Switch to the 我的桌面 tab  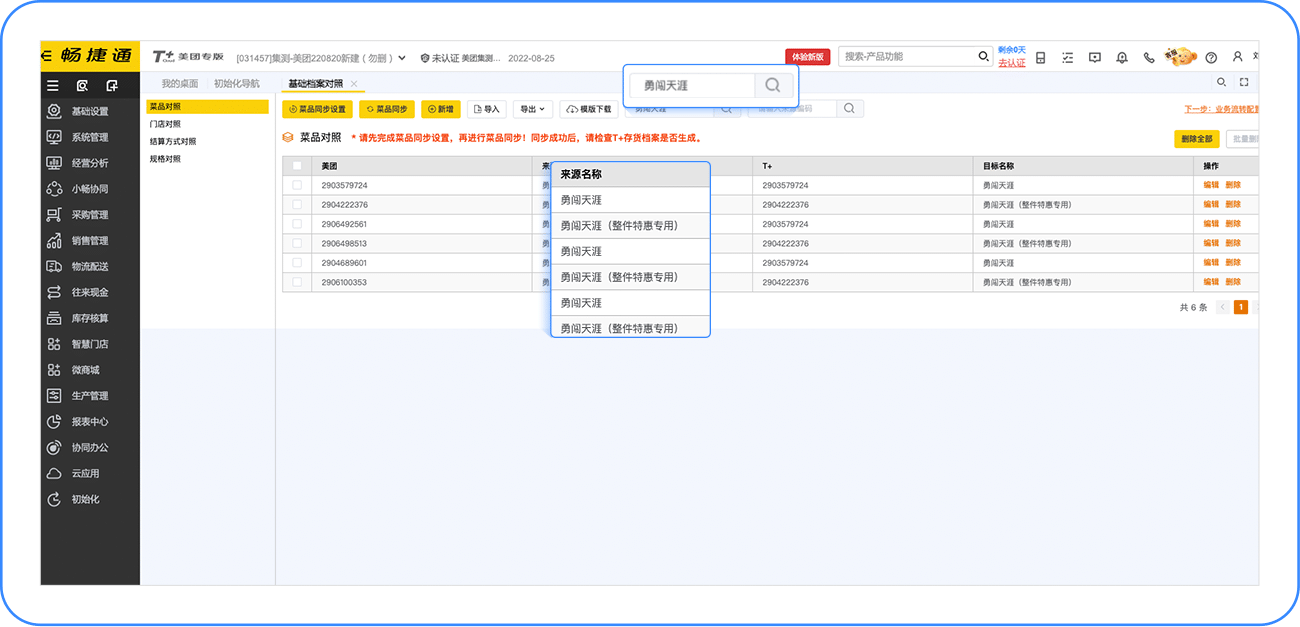[x=180, y=84]
